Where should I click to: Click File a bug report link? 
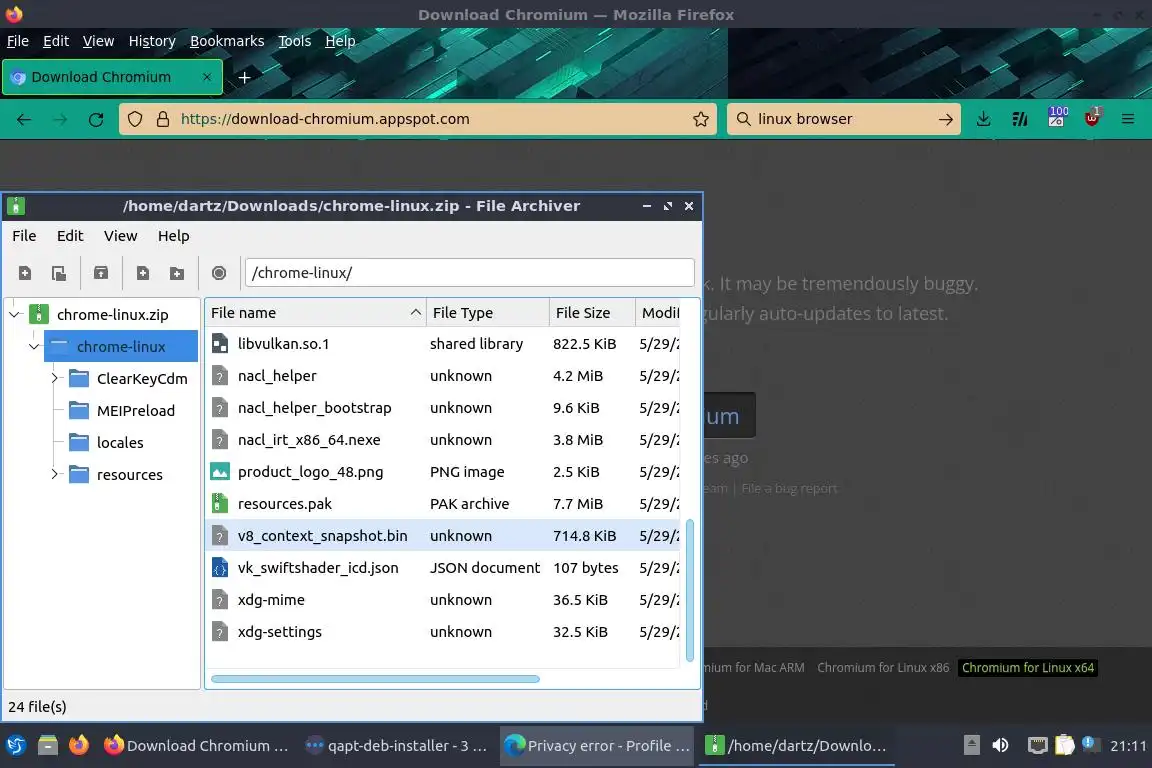789,488
